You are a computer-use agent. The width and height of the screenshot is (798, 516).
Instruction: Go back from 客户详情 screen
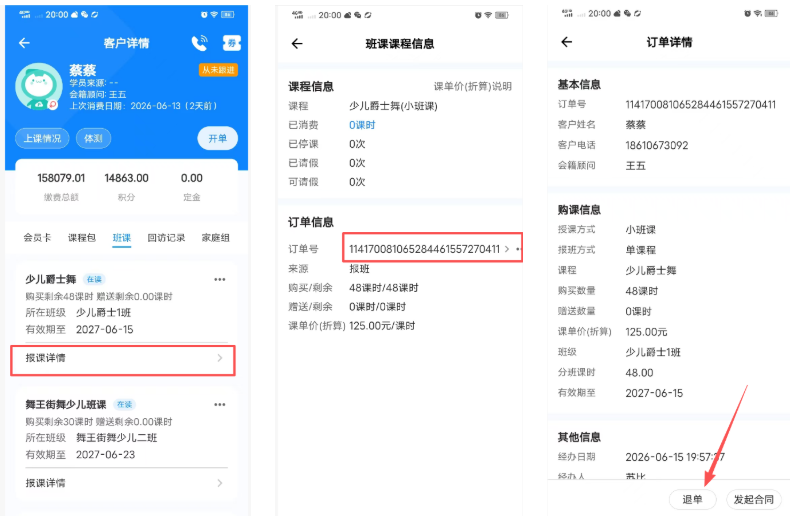click(24, 43)
